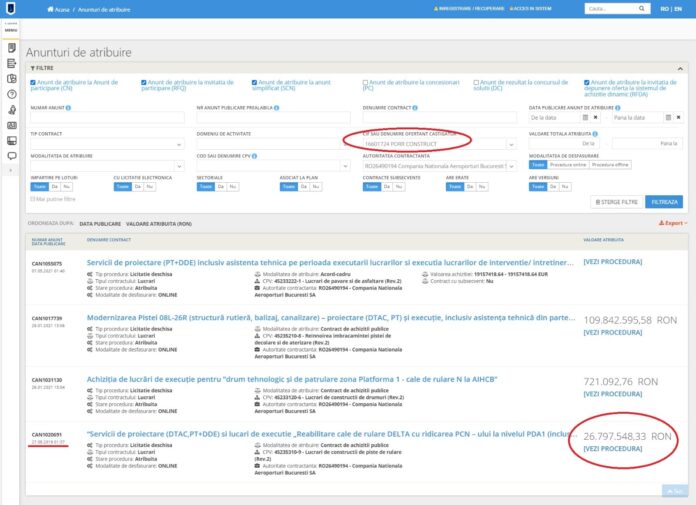Click the NUMAR ANUNT input field

tap(105, 118)
